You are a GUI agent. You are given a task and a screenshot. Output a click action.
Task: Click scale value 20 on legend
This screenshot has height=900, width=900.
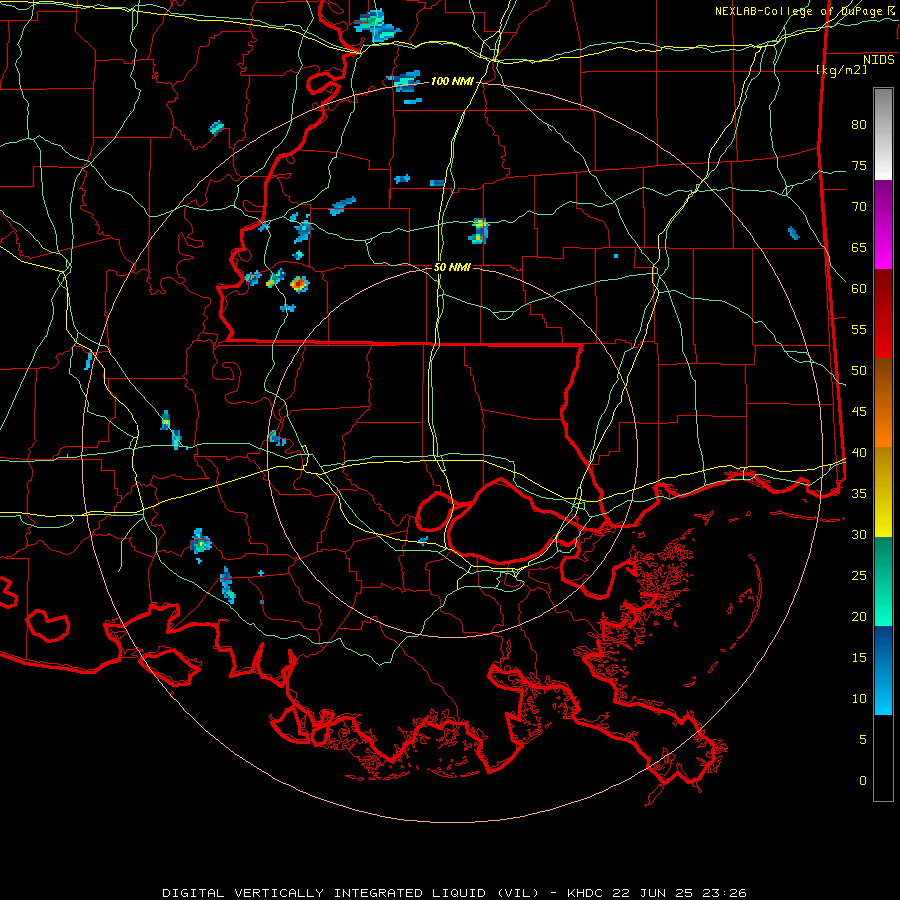pyautogui.click(x=859, y=616)
